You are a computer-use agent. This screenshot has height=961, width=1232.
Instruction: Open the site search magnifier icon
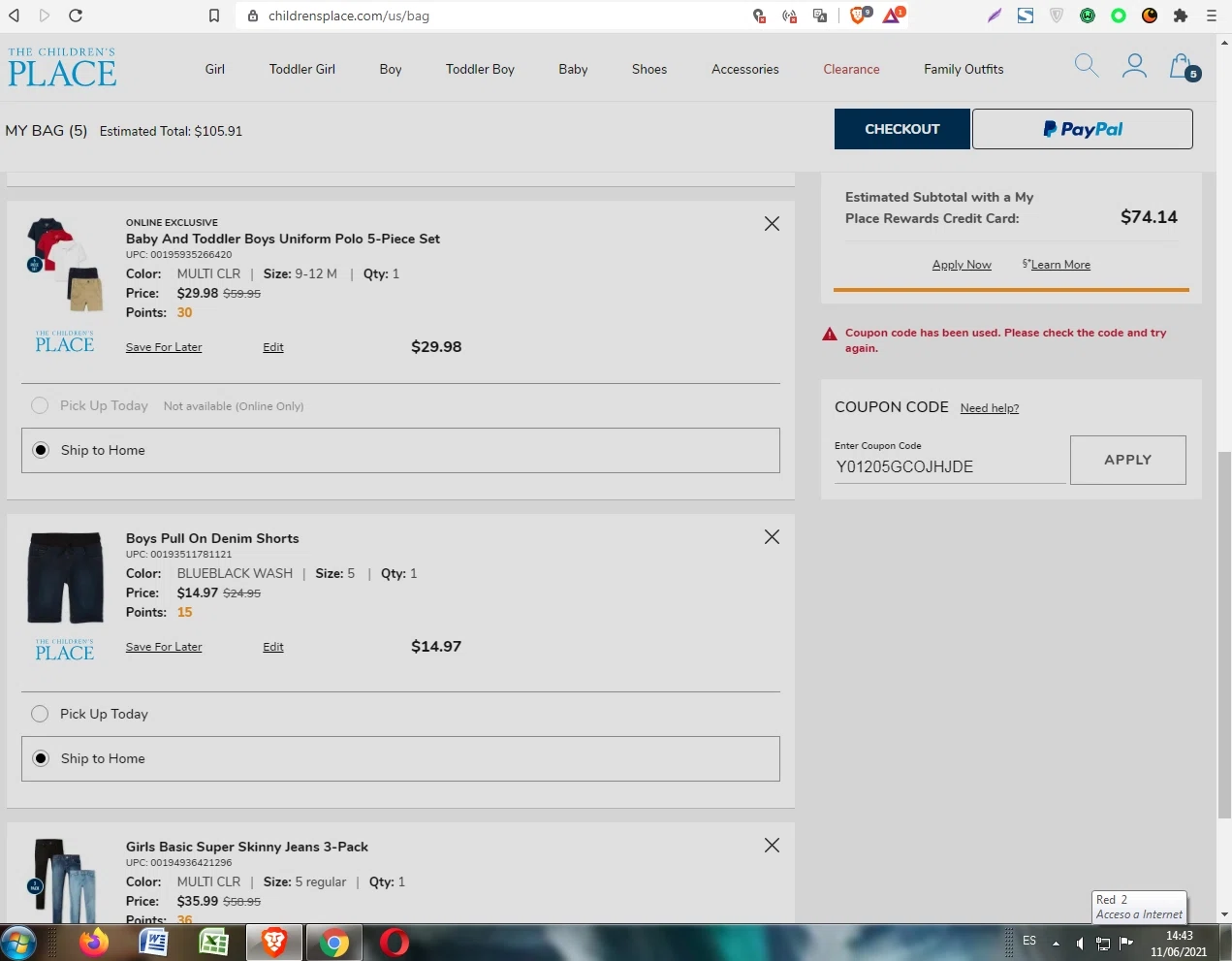[1087, 66]
